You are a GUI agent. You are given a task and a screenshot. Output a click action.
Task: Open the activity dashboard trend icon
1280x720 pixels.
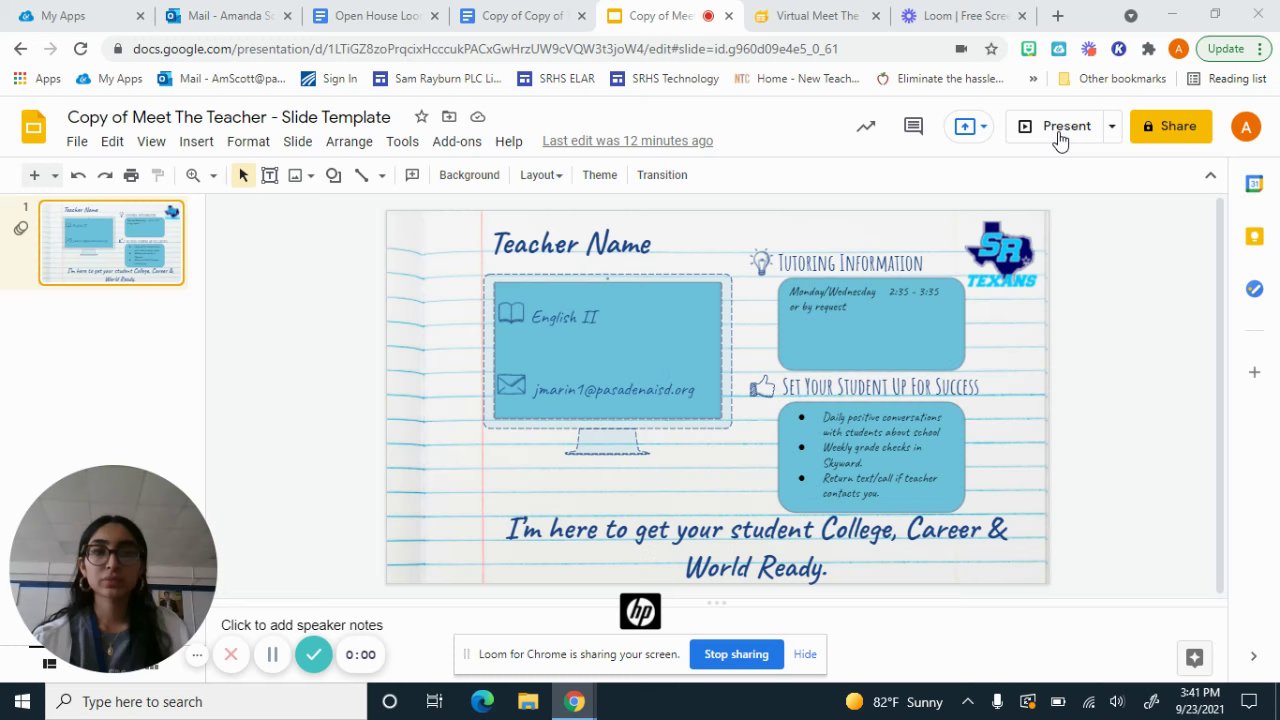pos(866,126)
